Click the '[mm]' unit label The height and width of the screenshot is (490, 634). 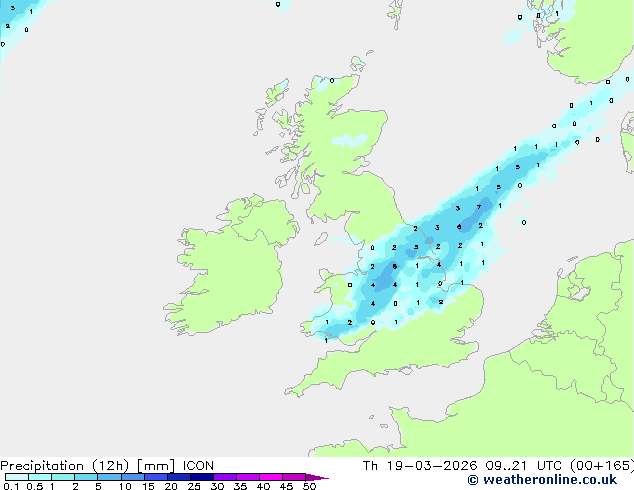(156, 466)
